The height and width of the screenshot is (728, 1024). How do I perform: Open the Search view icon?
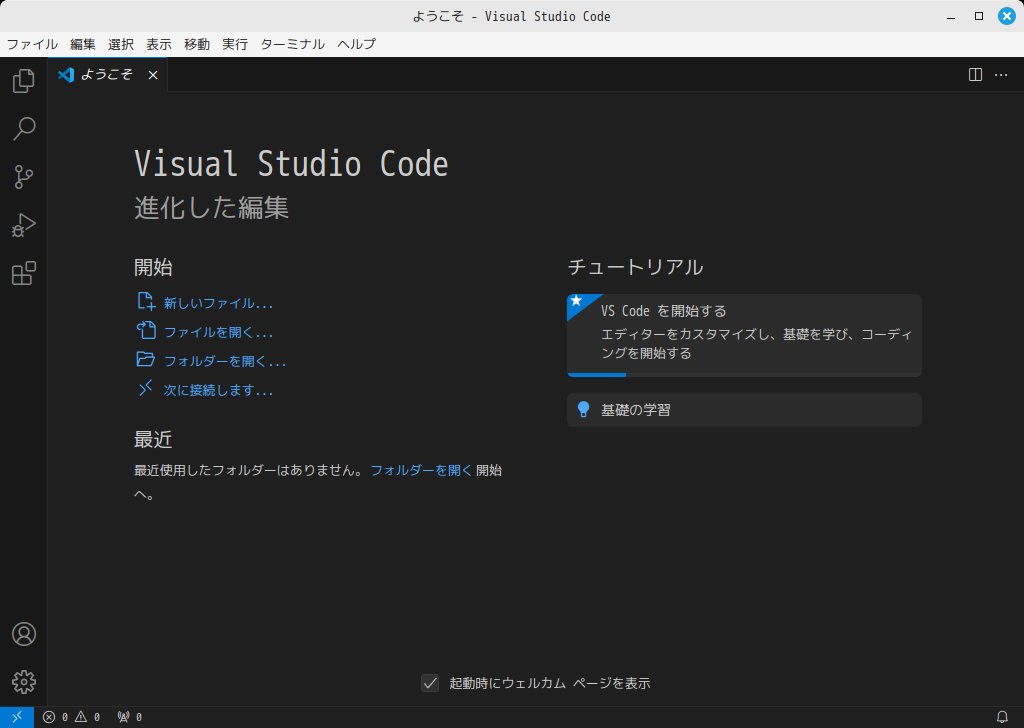pos(23,129)
